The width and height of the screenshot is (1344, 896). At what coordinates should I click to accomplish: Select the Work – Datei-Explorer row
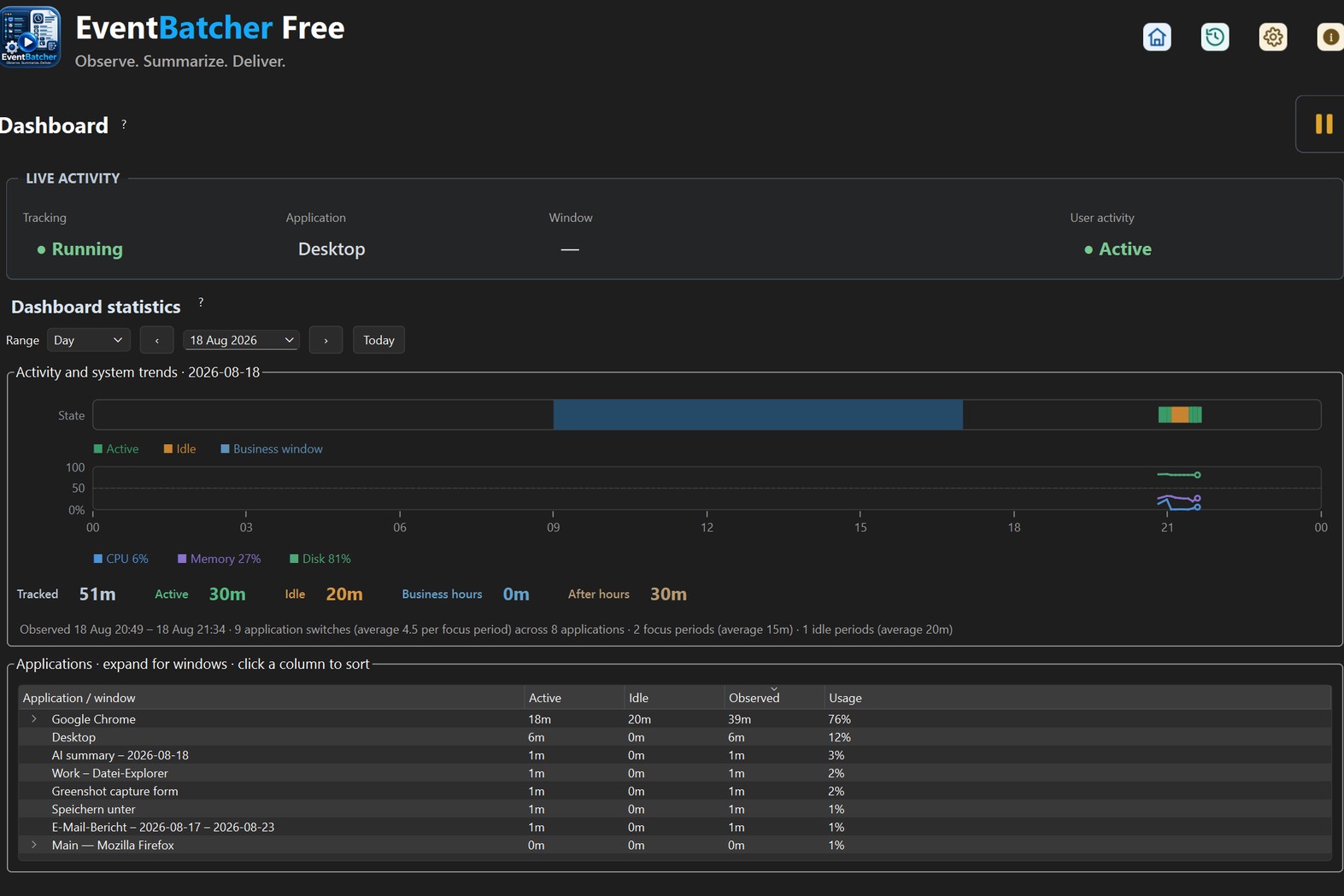tap(674, 773)
